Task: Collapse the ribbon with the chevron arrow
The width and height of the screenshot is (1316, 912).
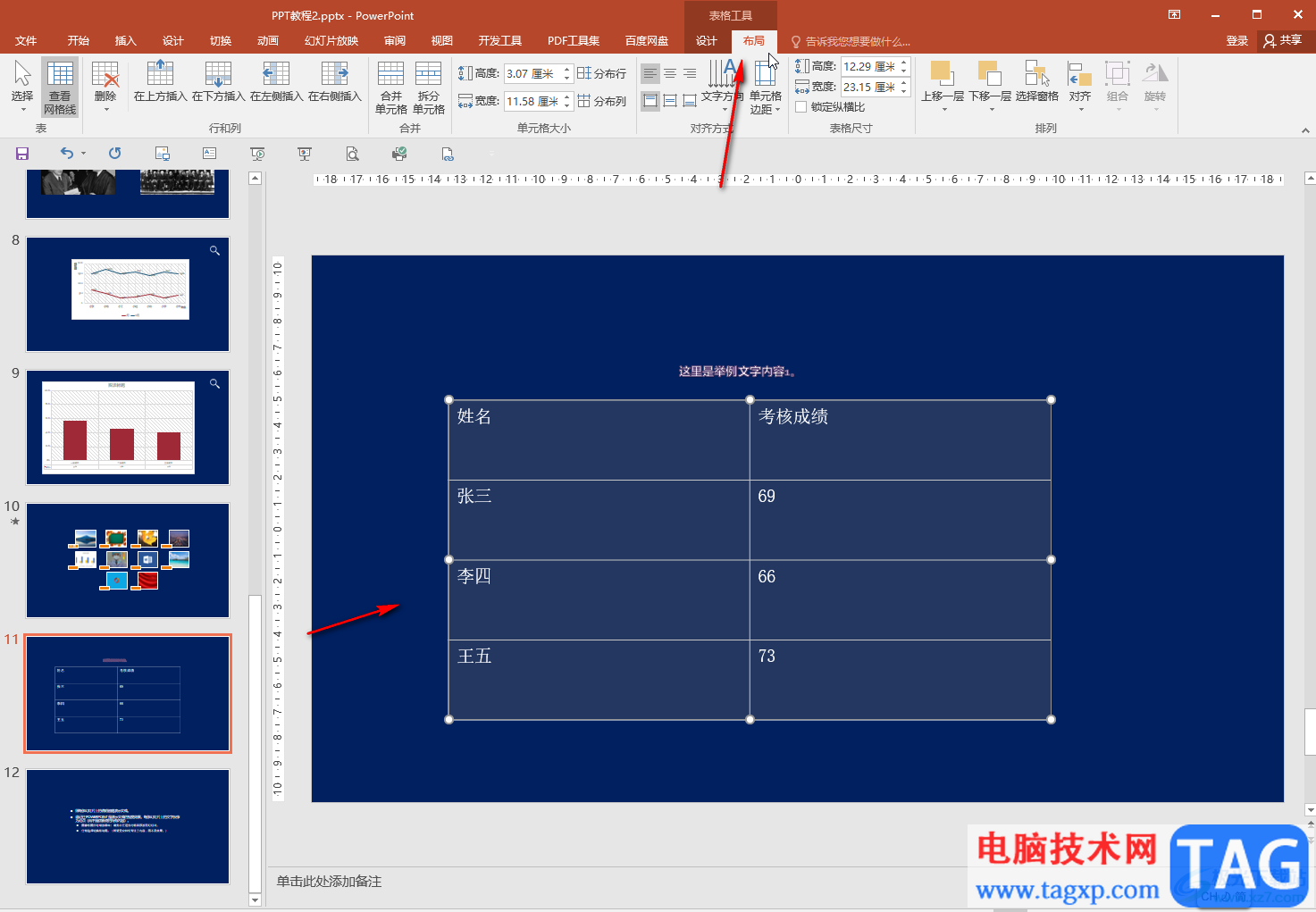Action: click(x=1305, y=130)
